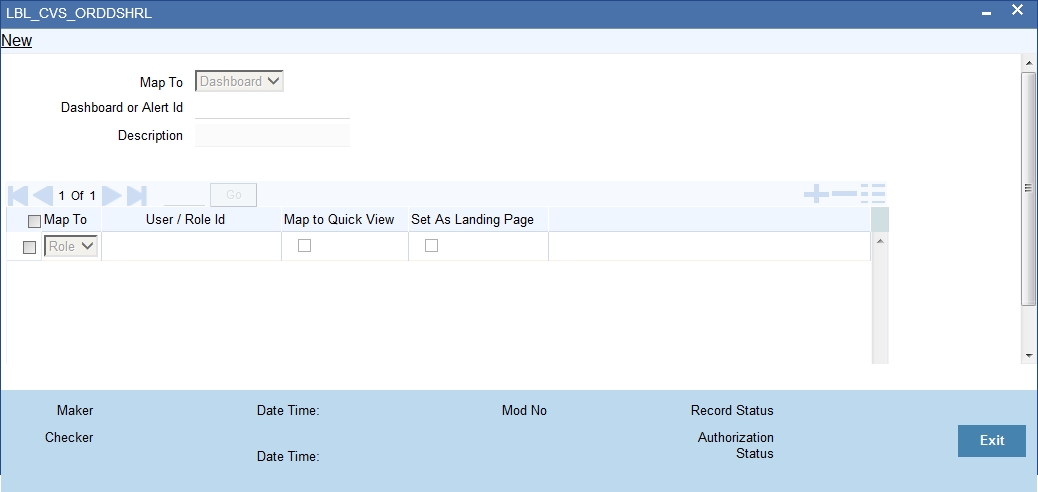Viewport: 1038px width, 492px height.
Task: Delete selected row with minus icon
Action: click(x=845, y=194)
